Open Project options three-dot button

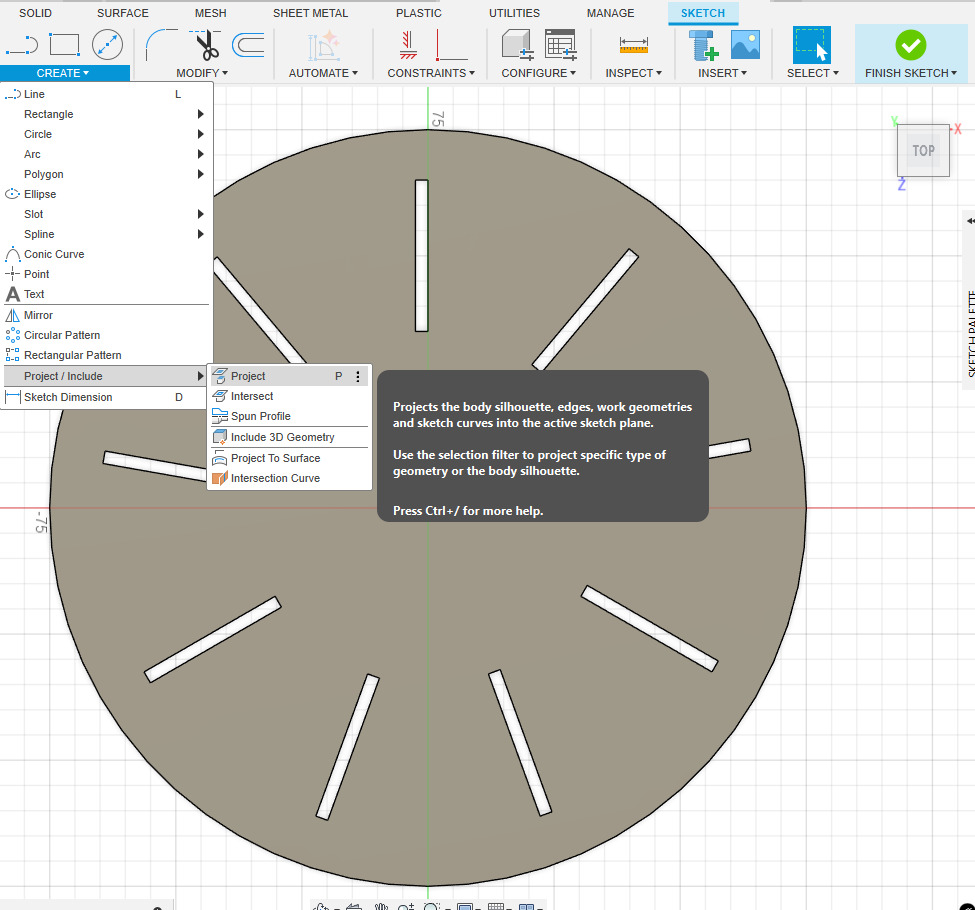click(358, 376)
